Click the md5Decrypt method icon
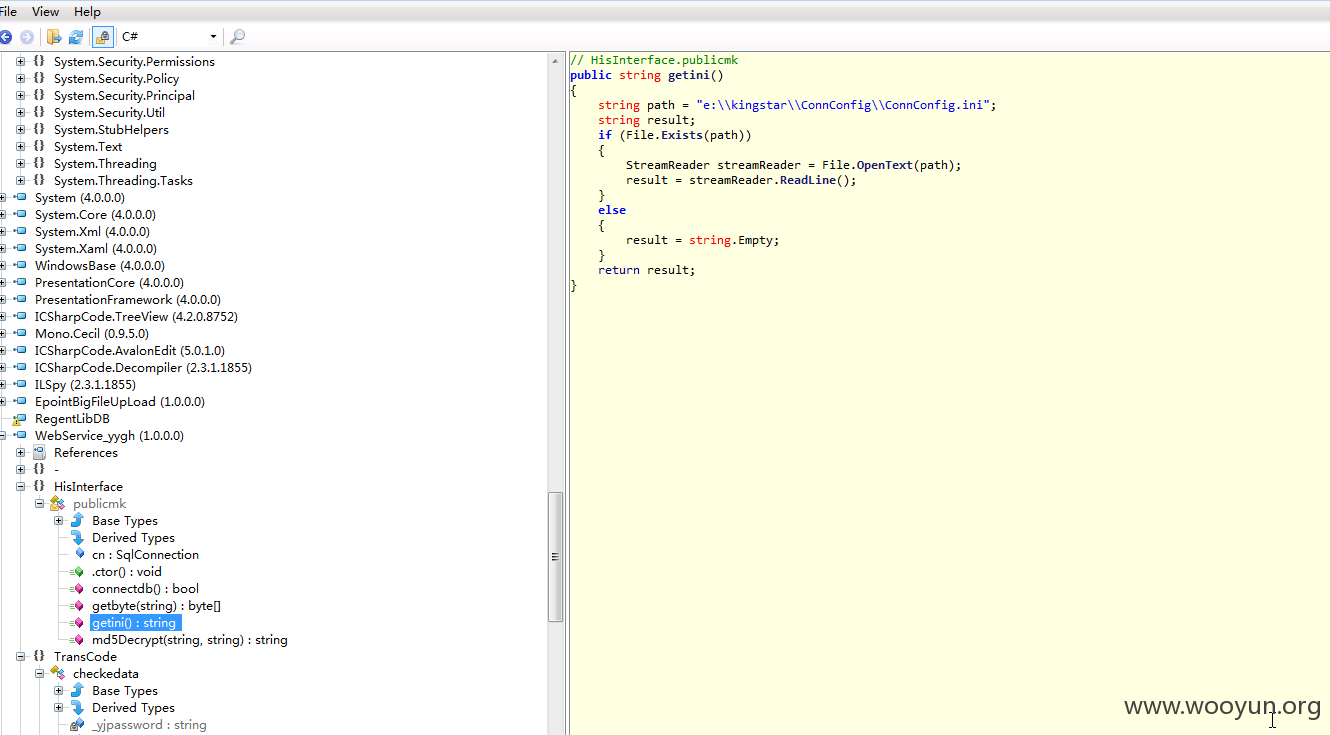The image size is (1330, 735). [77, 640]
